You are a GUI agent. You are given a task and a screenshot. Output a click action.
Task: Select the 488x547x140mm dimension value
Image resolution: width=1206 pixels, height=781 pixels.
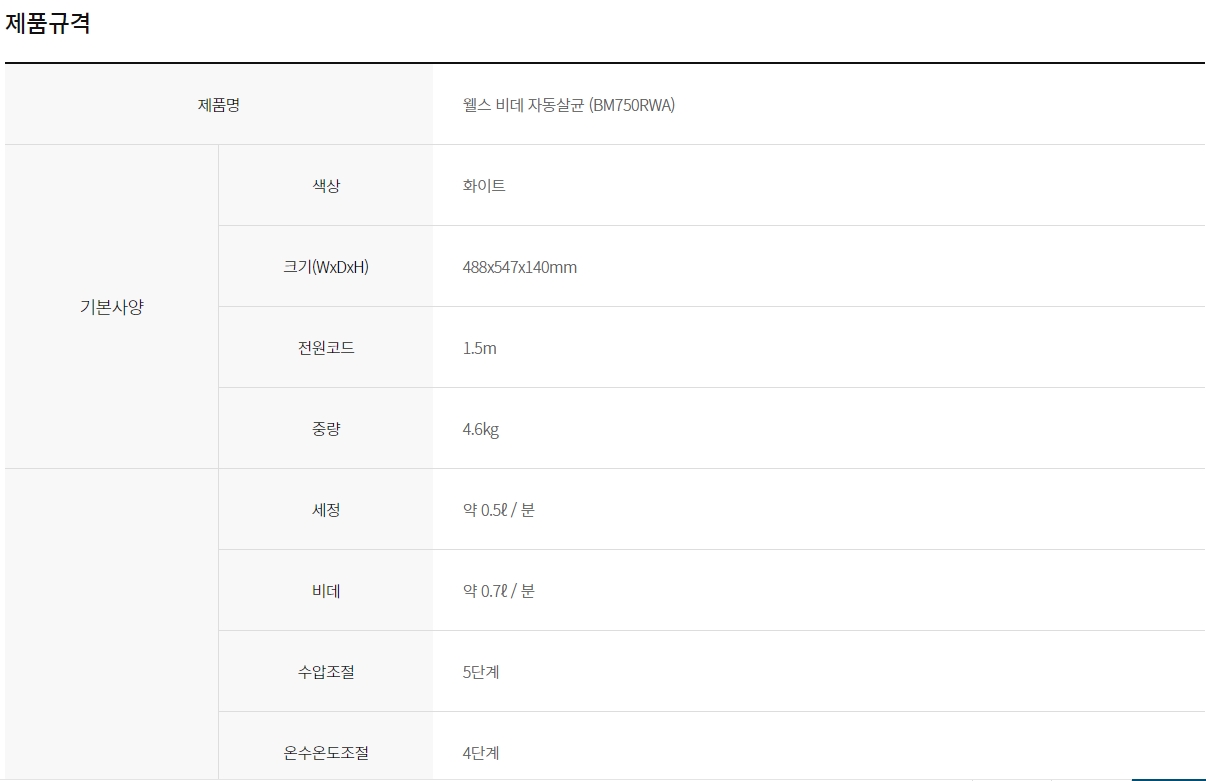pos(519,267)
